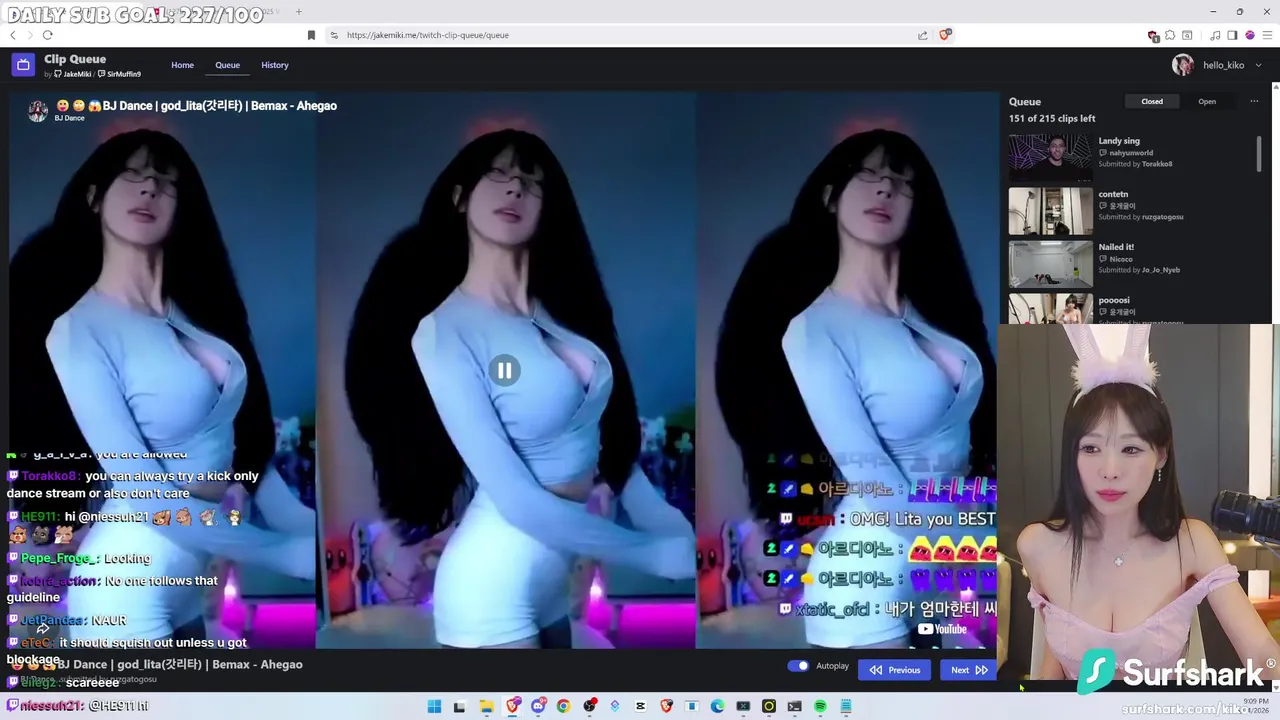Image resolution: width=1280 pixels, height=720 pixels.
Task: Skip to the Next clip
Action: tap(969, 670)
